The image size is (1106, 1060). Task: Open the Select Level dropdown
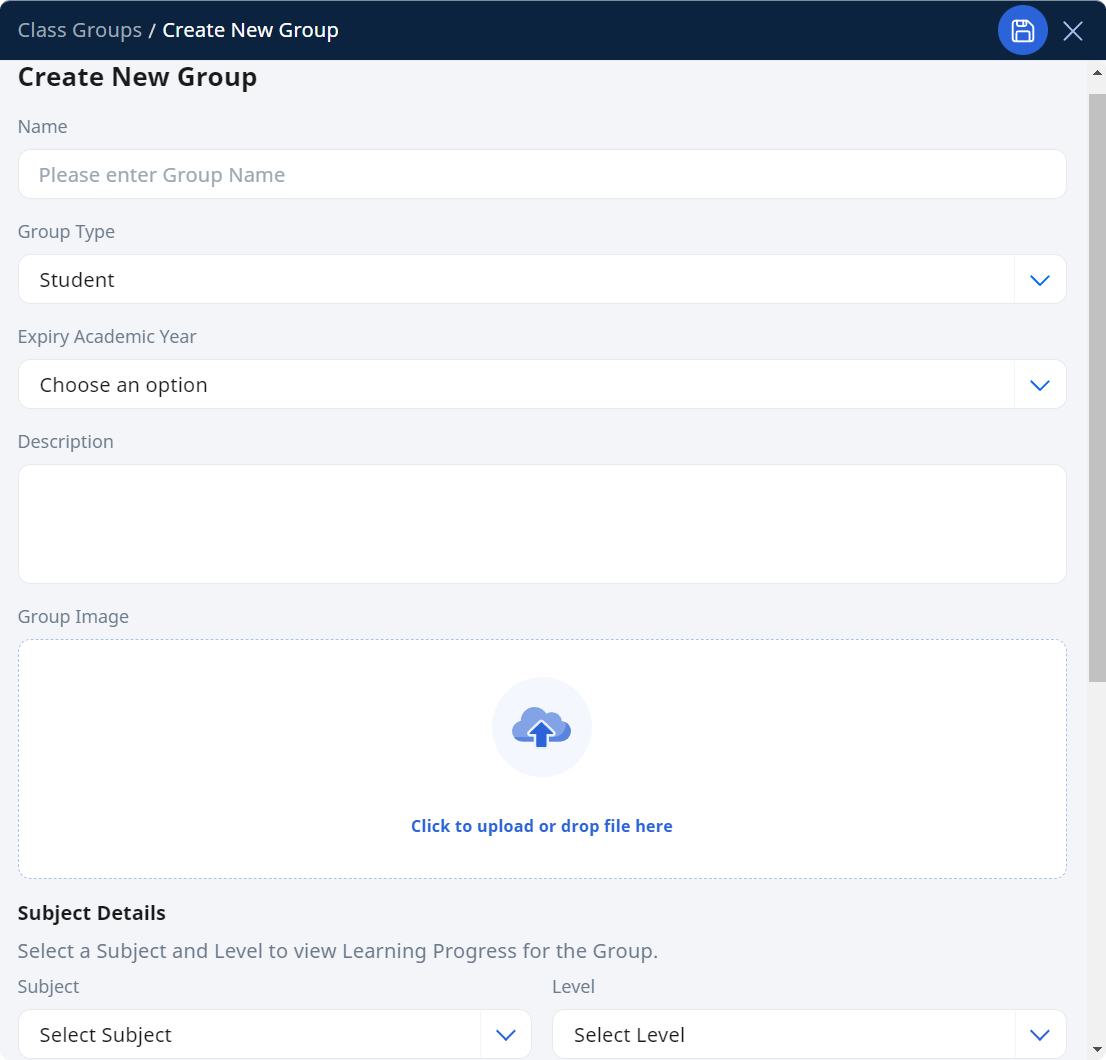tap(780, 1034)
